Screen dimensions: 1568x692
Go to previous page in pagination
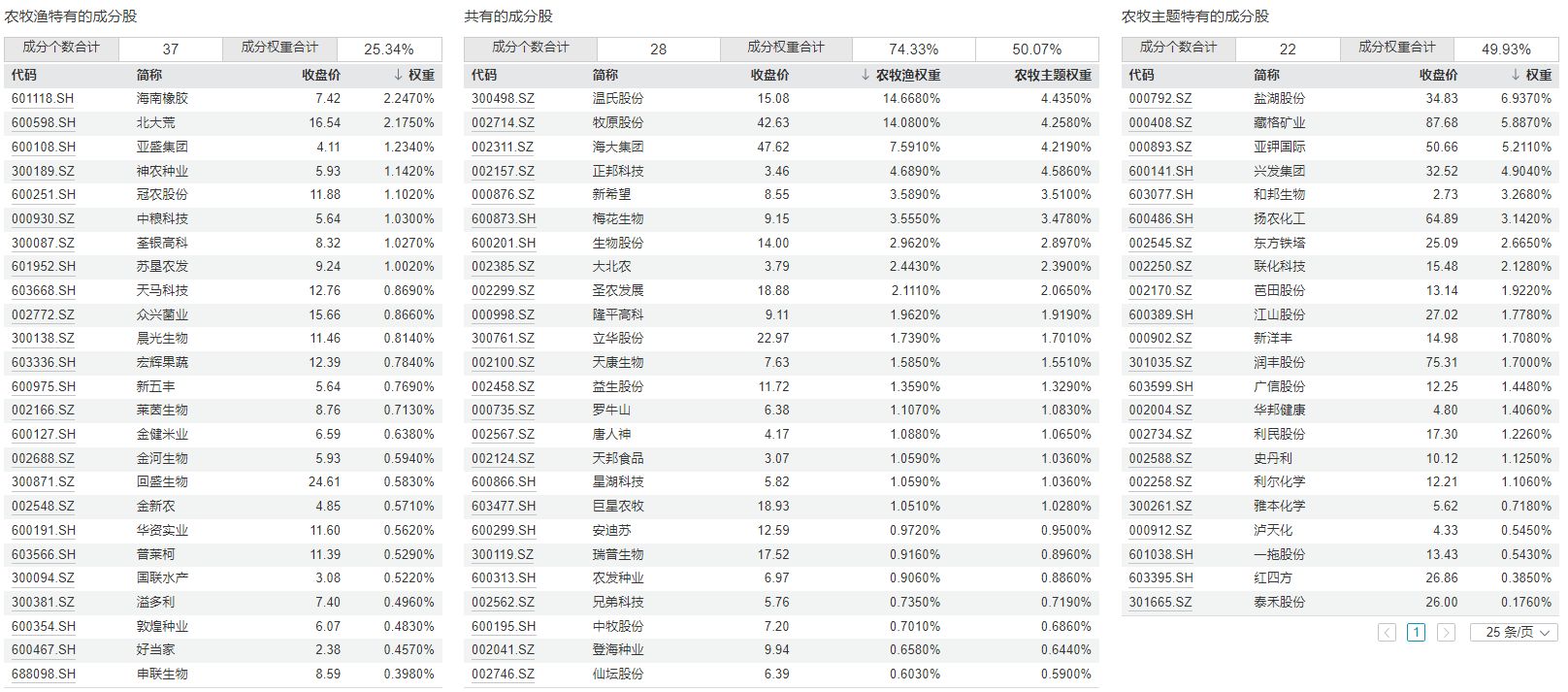point(1387,632)
